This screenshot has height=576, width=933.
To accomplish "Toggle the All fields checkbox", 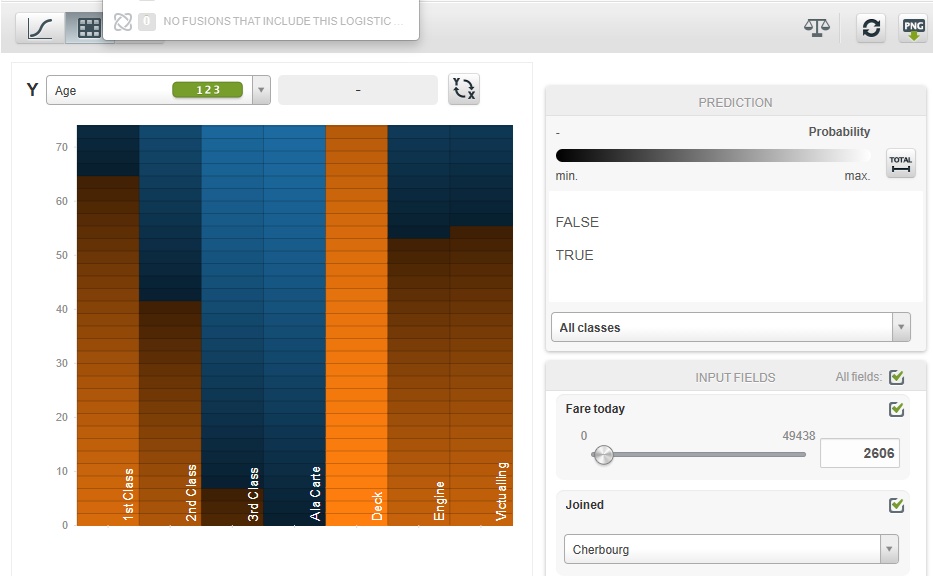I will (896, 377).
